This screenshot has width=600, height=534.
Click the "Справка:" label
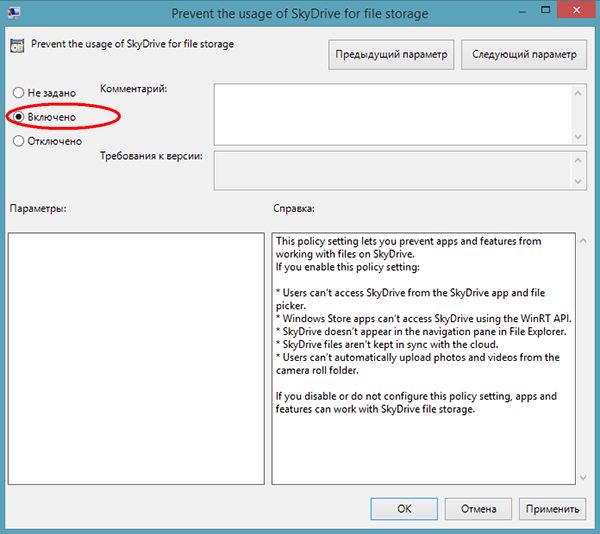click(x=294, y=208)
